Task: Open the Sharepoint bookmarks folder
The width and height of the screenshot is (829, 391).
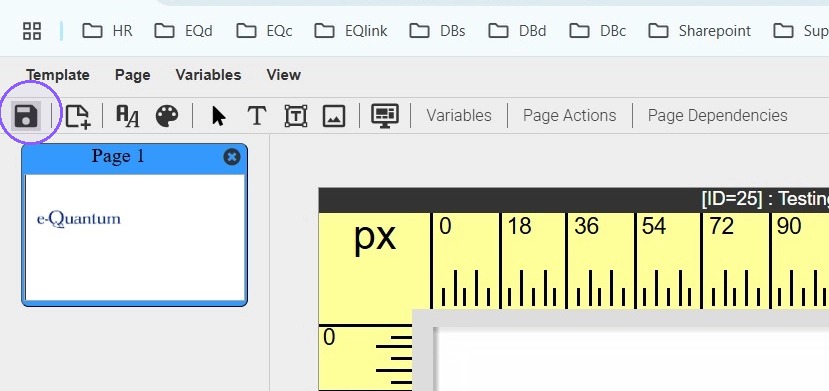Action: click(x=700, y=31)
